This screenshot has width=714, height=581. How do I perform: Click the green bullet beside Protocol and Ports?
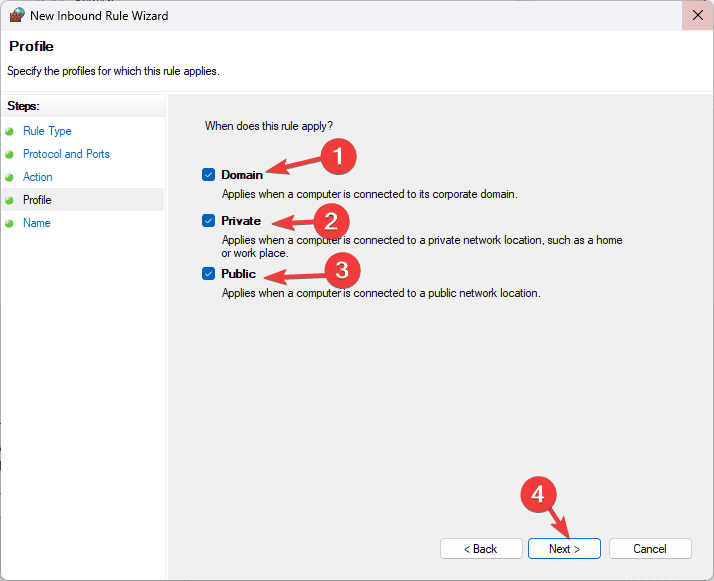[x=10, y=154]
